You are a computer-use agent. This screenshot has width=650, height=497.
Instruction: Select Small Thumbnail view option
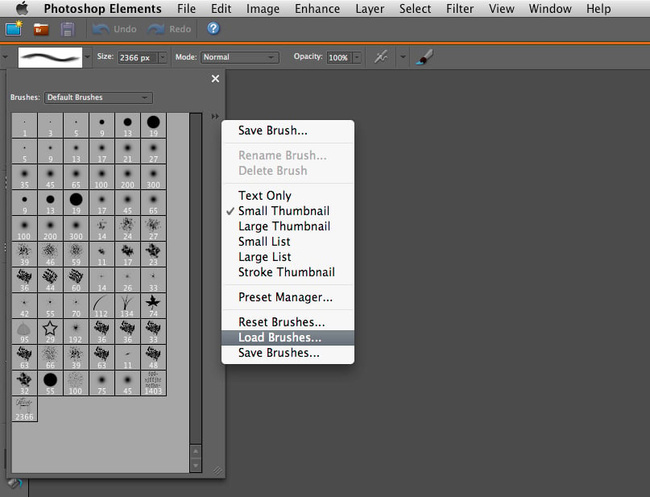283,211
